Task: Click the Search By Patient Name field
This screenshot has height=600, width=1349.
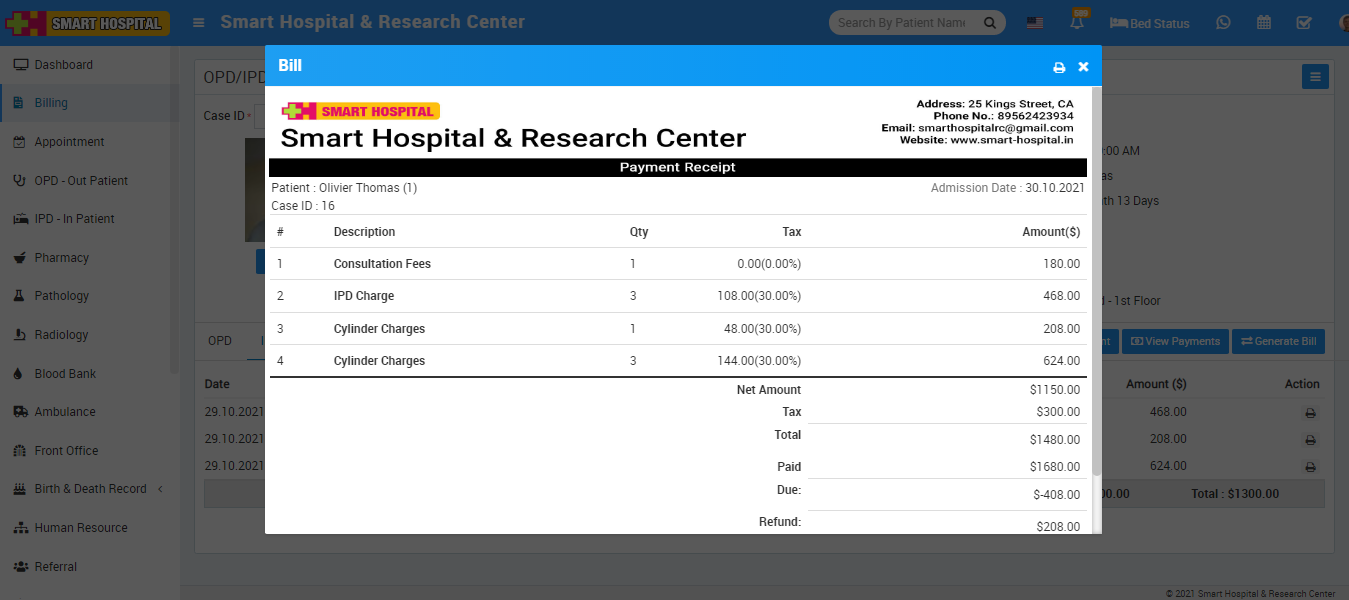Action: point(905,23)
